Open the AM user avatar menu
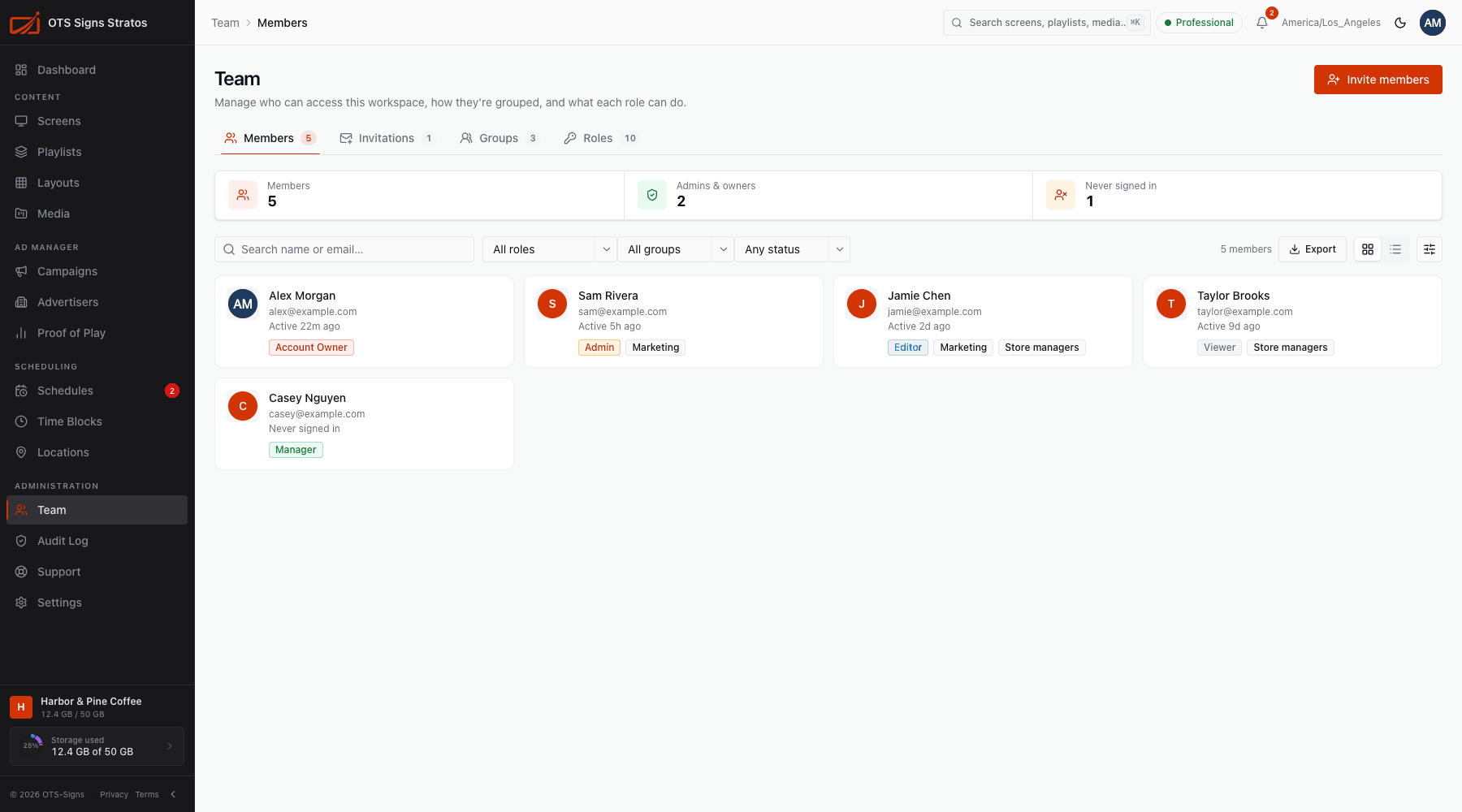Screen dimensions: 1462x812 tap(1433, 23)
